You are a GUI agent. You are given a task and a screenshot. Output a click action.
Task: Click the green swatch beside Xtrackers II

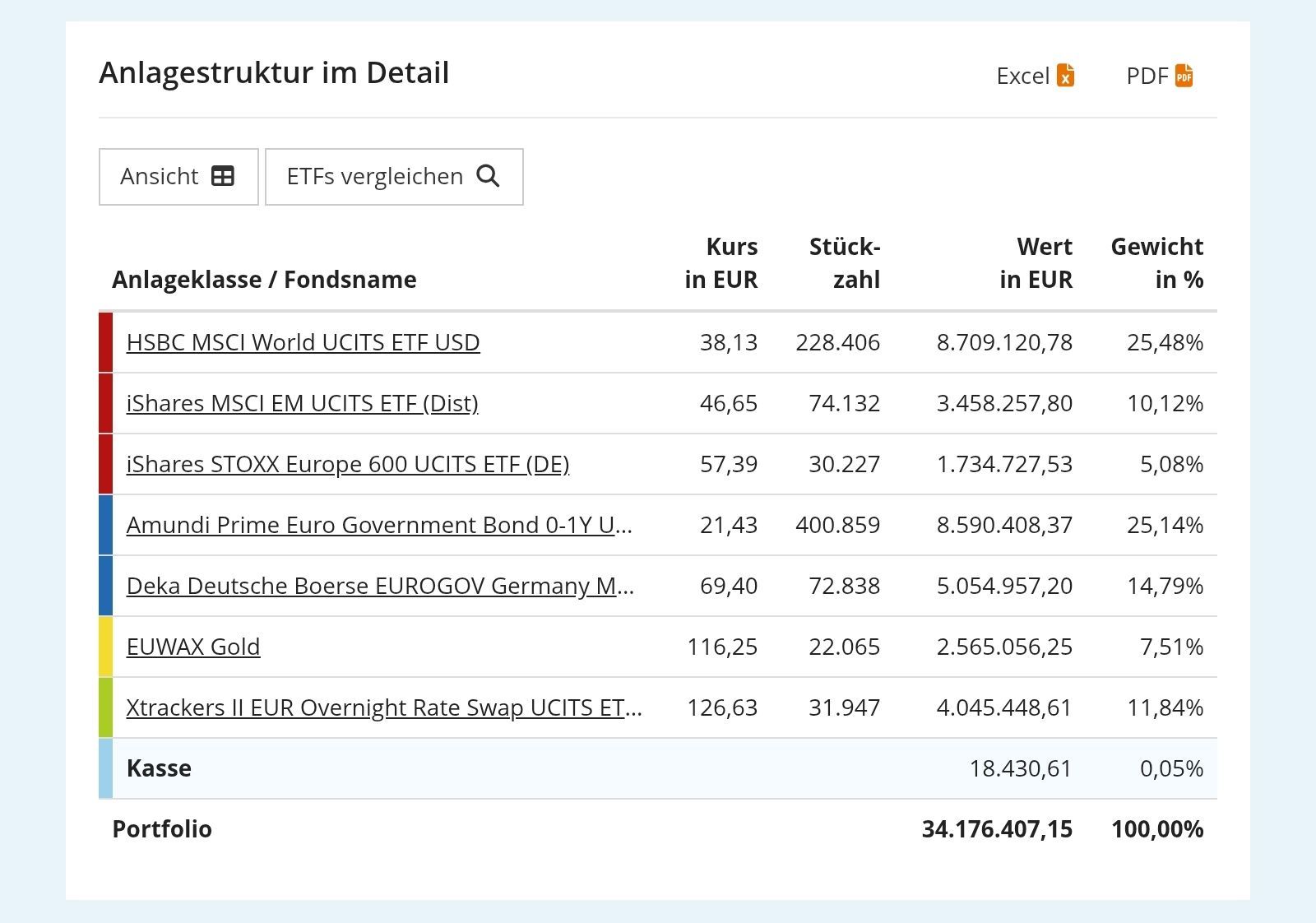pyautogui.click(x=105, y=707)
